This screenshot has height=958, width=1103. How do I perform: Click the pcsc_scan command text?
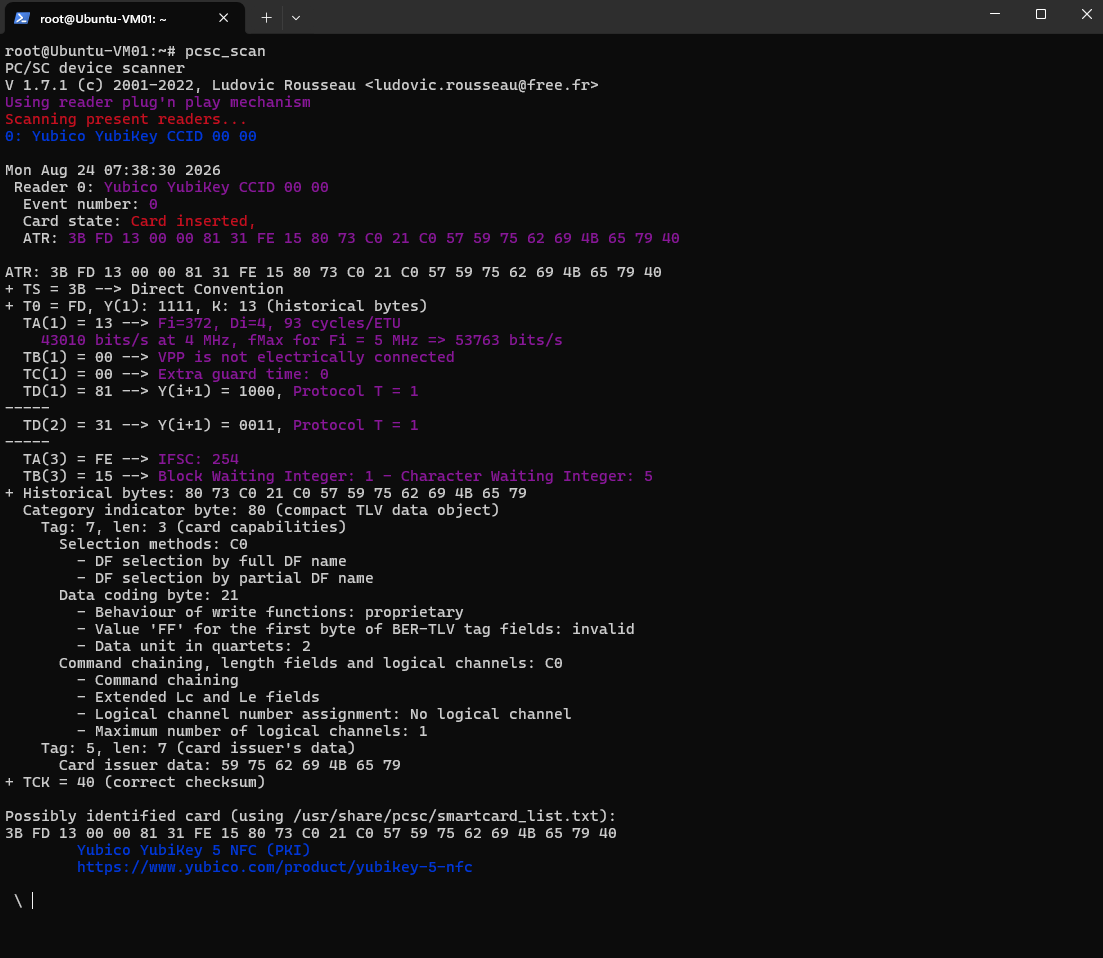pos(225,51)
